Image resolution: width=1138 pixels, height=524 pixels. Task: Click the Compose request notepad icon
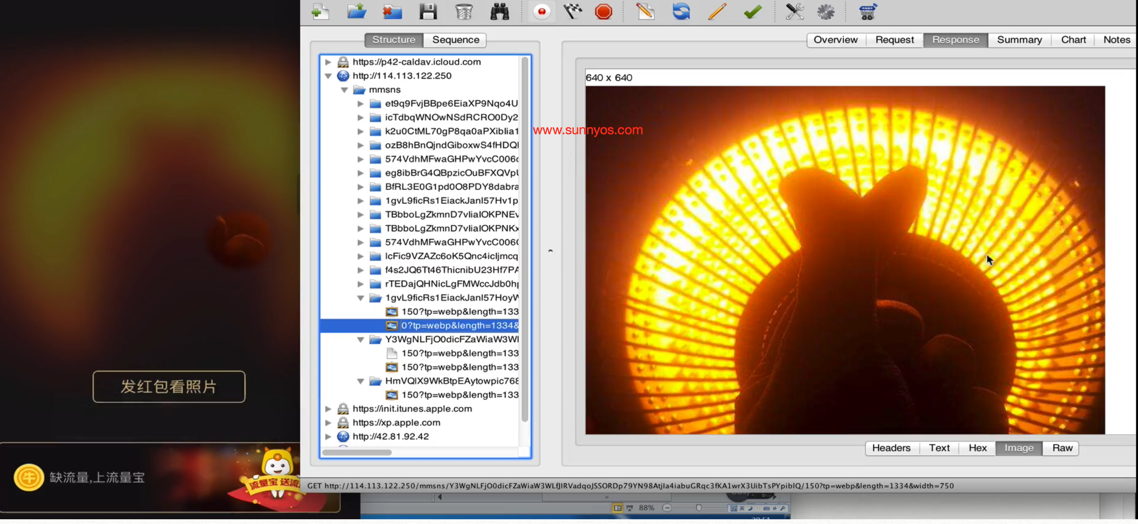tap(644, 12)
